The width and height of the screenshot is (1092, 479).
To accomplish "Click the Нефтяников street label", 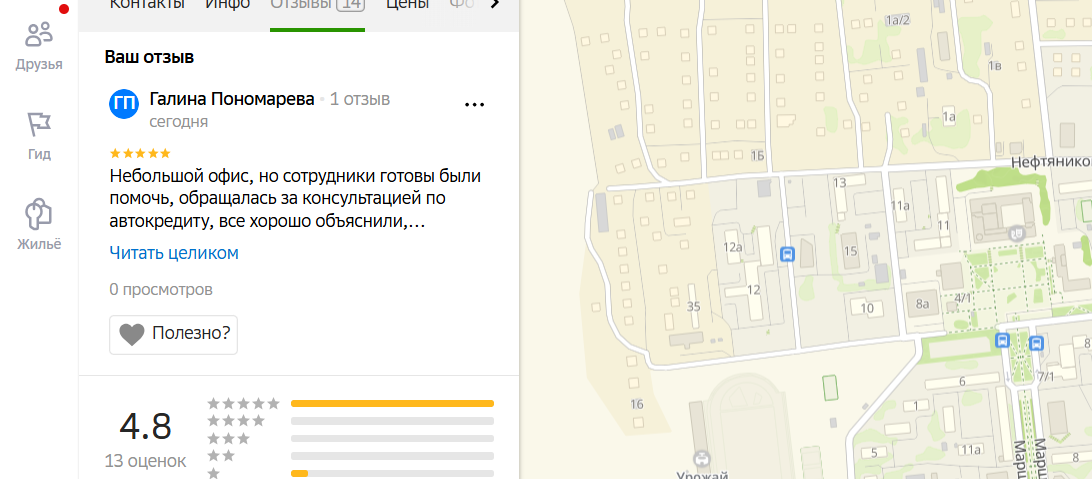I will coord(1051,162).
